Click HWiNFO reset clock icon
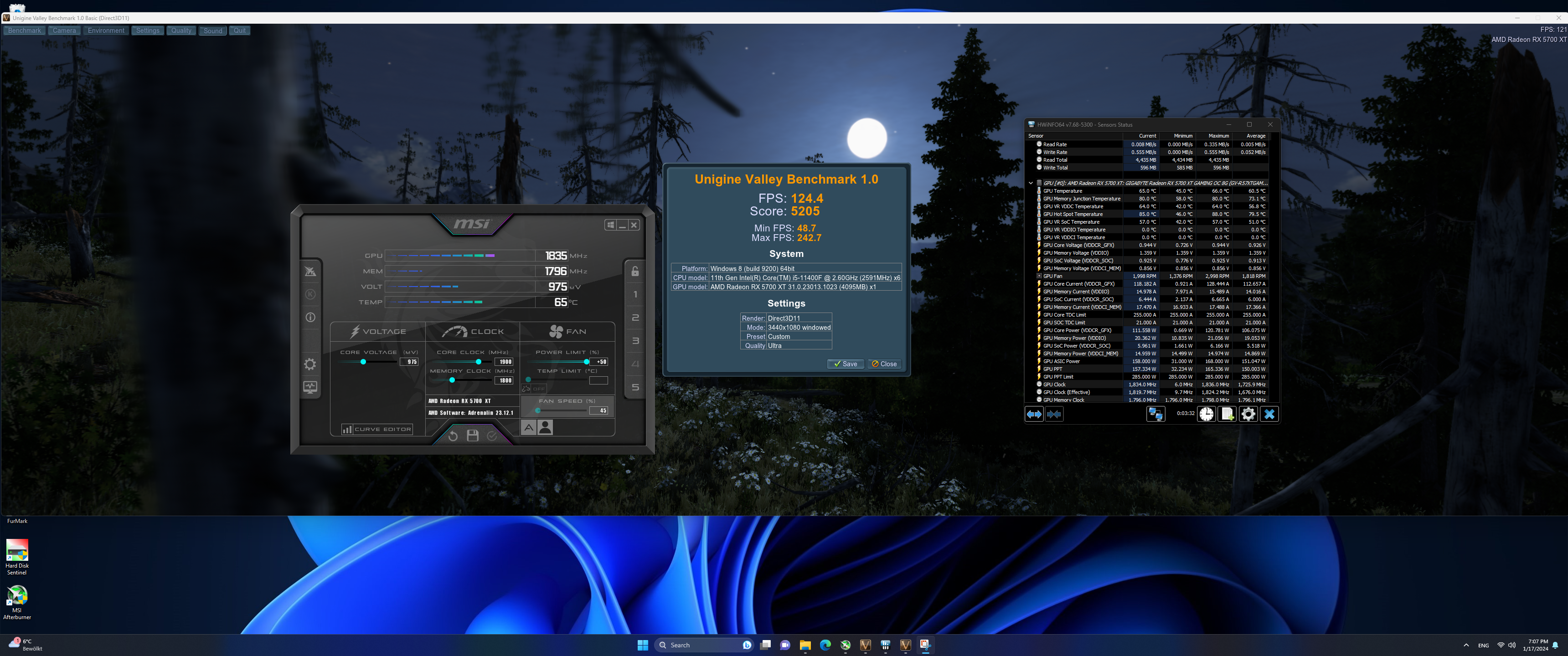This screenshot has width=1568, height=656. click(x=1206, y=414)
